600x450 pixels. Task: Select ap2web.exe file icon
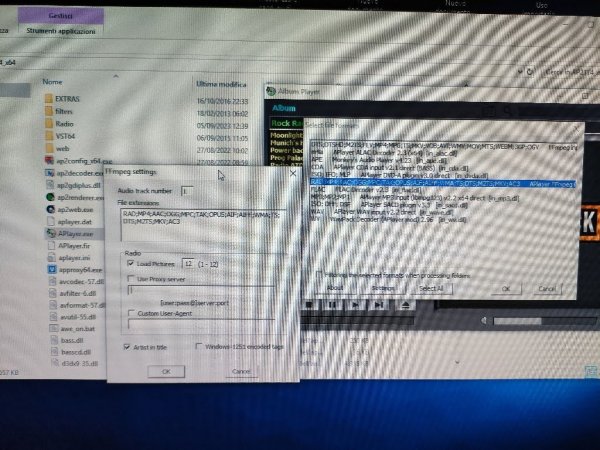pos(51,210)
